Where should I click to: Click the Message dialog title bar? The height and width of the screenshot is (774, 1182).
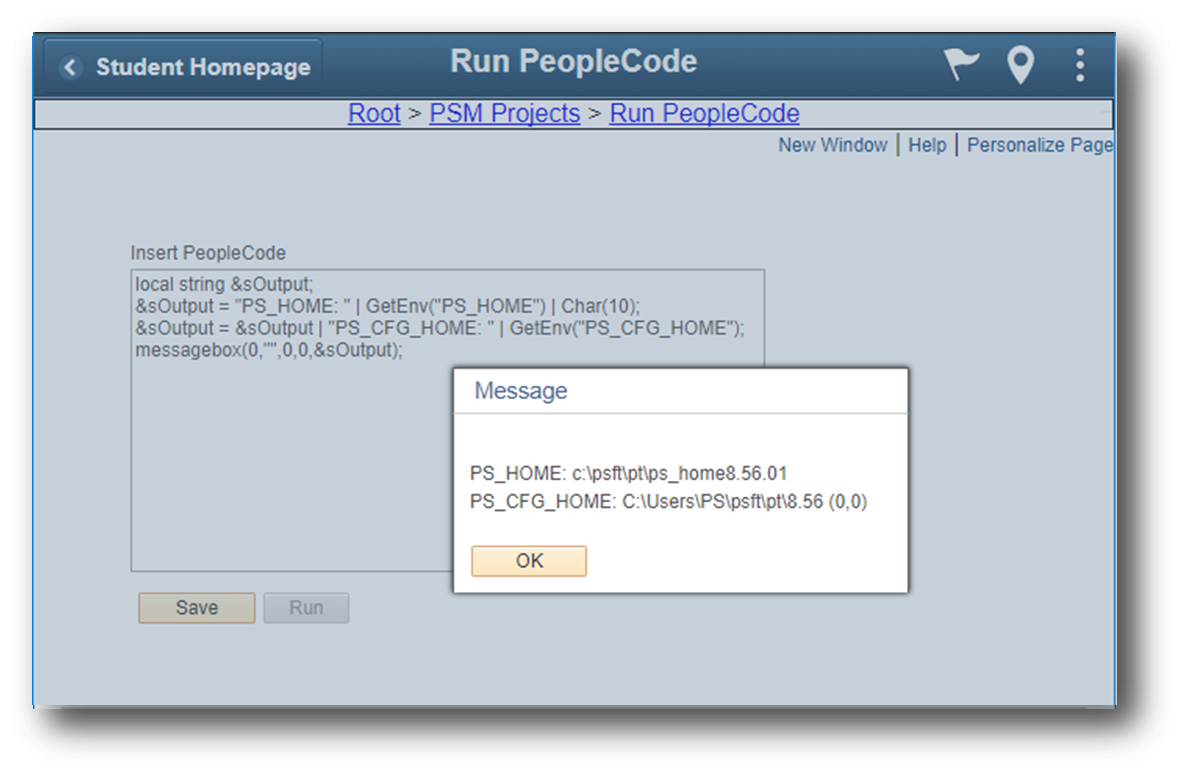click(x=680, y=391)
